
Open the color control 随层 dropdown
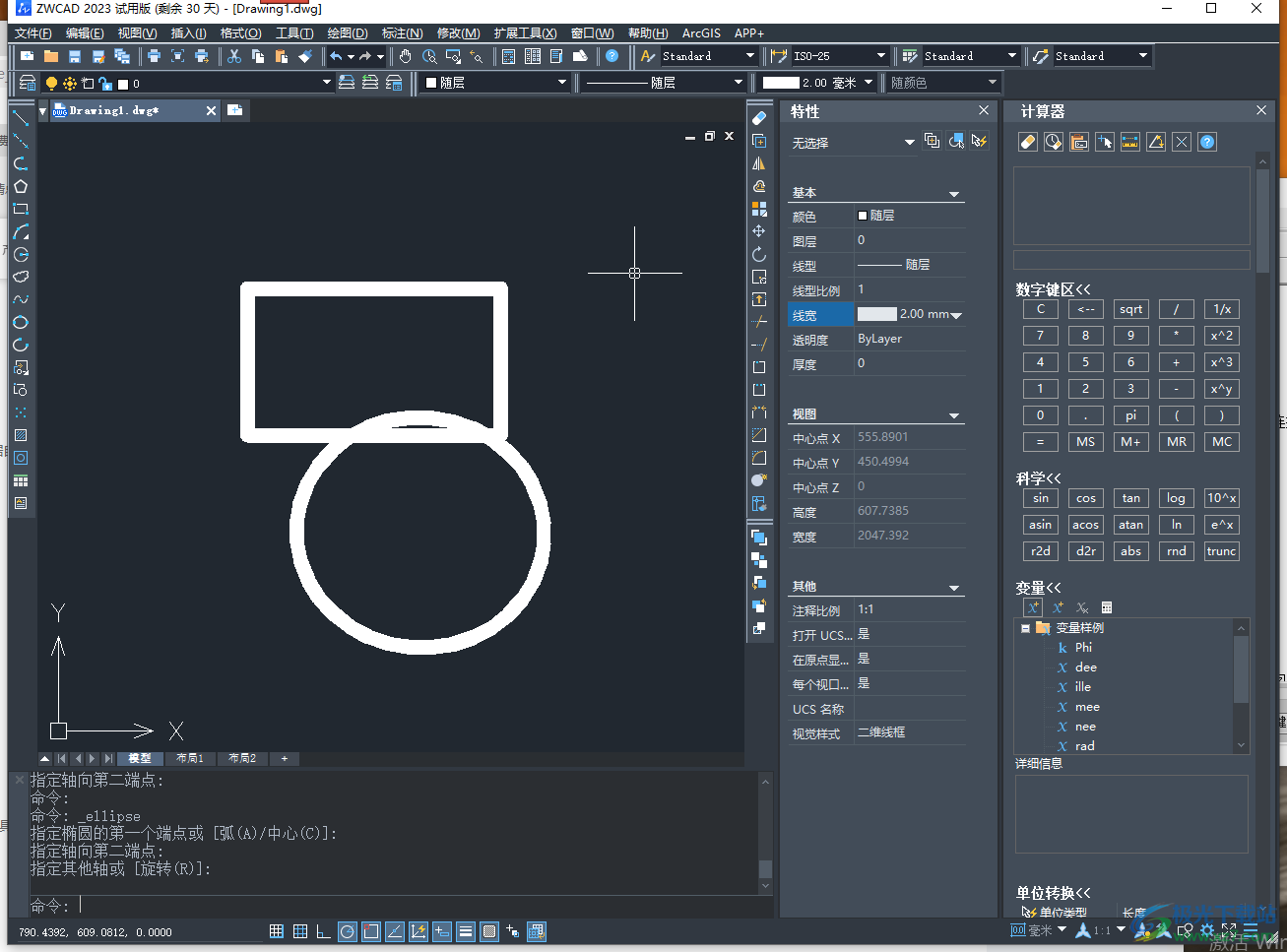coord(562,83)
